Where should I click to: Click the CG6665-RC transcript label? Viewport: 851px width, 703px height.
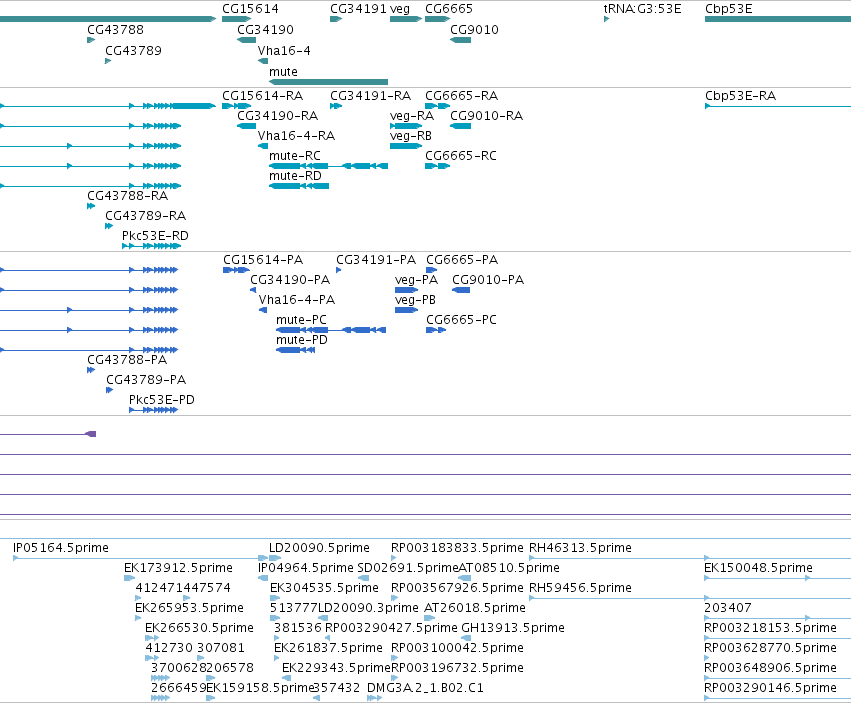click(x=461, y=156)
